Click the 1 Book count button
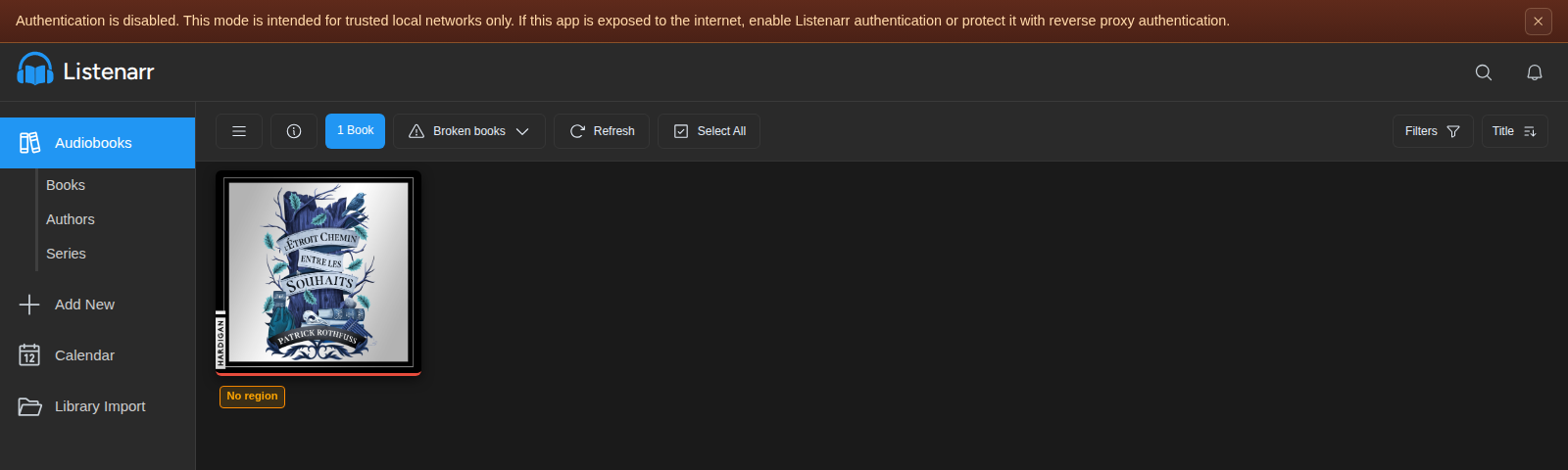This screenshot has height=470, width=1568. click(x=355, y=131)
